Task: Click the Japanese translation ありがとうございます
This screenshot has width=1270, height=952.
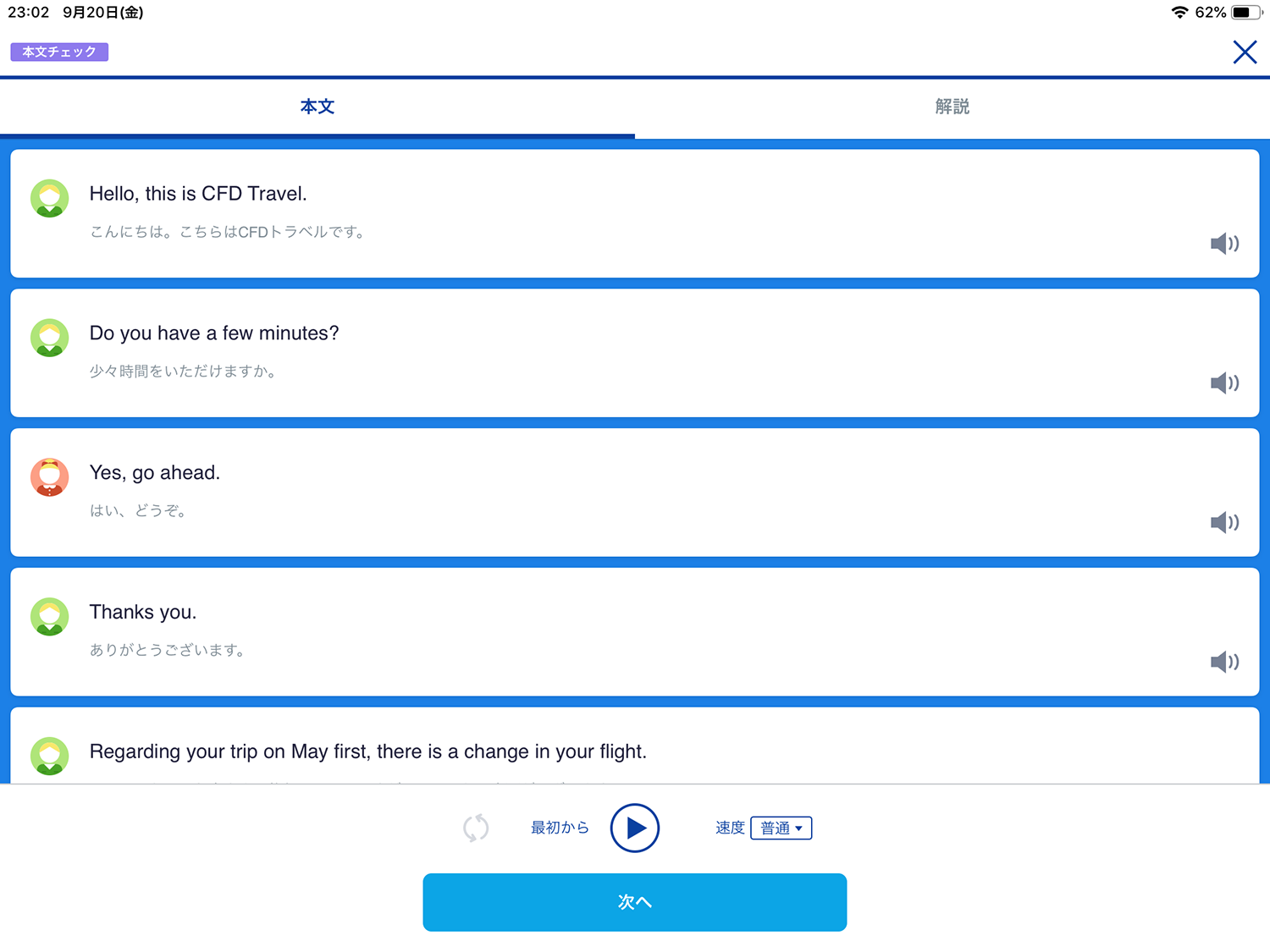Action: point(168,650)
